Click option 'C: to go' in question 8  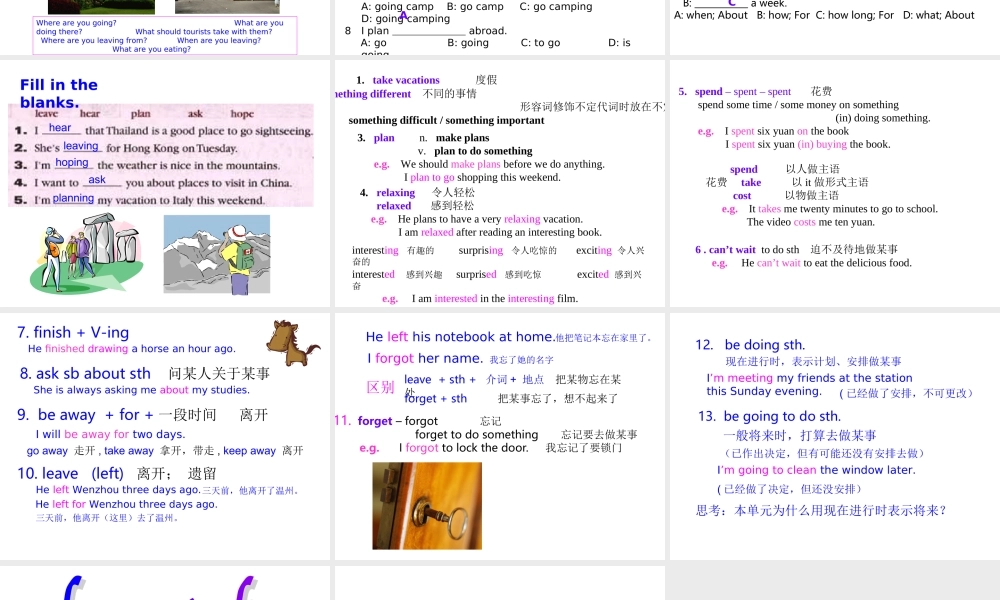click(x=540, y=43)
